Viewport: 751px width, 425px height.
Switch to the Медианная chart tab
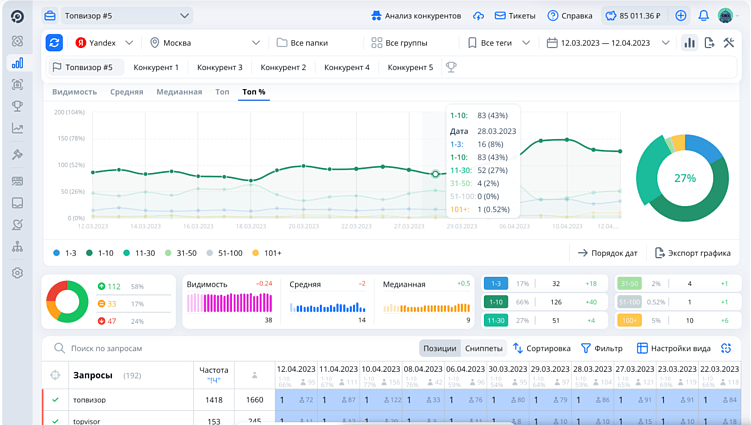(x=179, y=92)
